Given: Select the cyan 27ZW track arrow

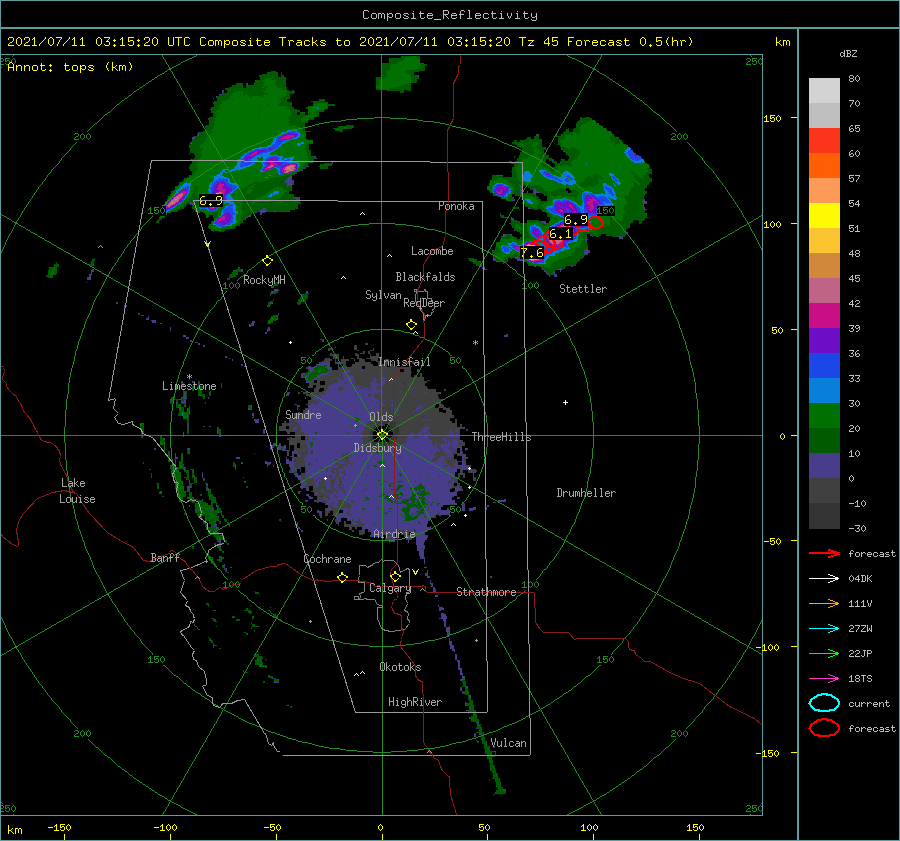Looking at the screenshot, I should [824, 629].
